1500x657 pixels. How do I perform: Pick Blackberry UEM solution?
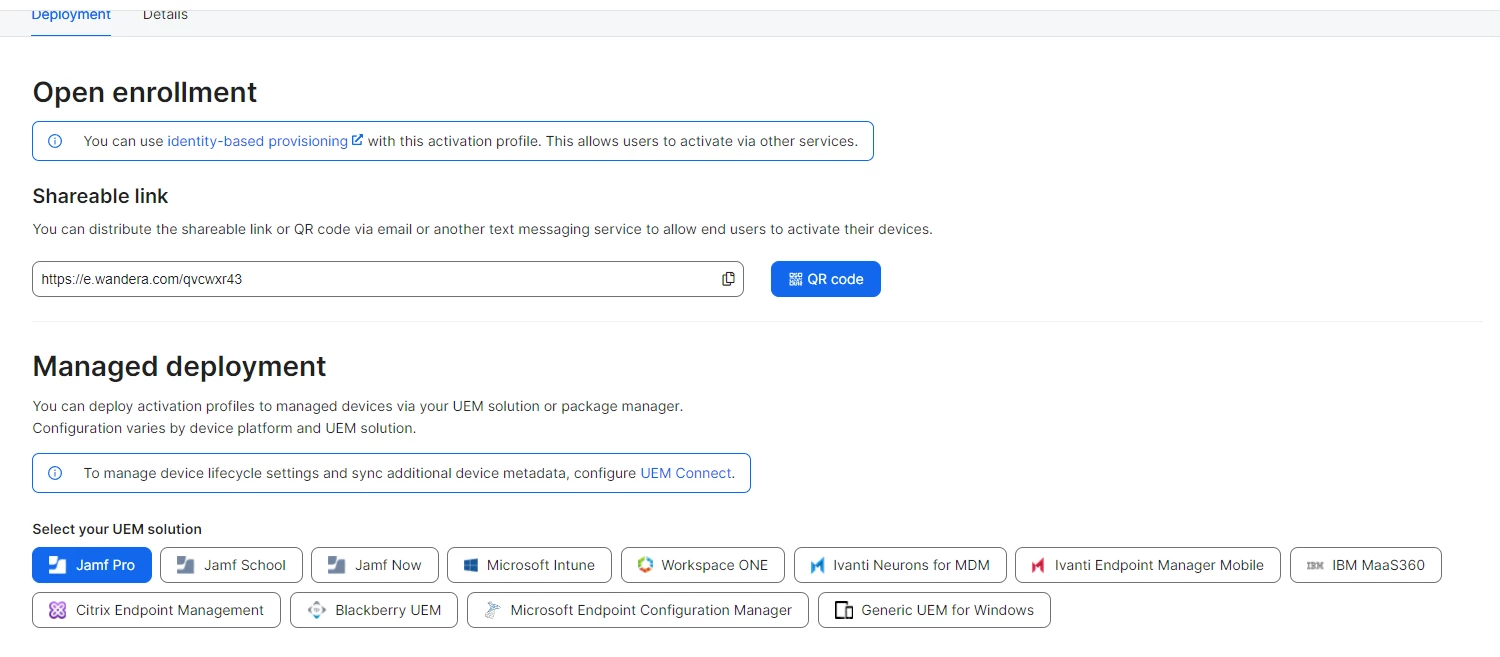pos(374,610)
